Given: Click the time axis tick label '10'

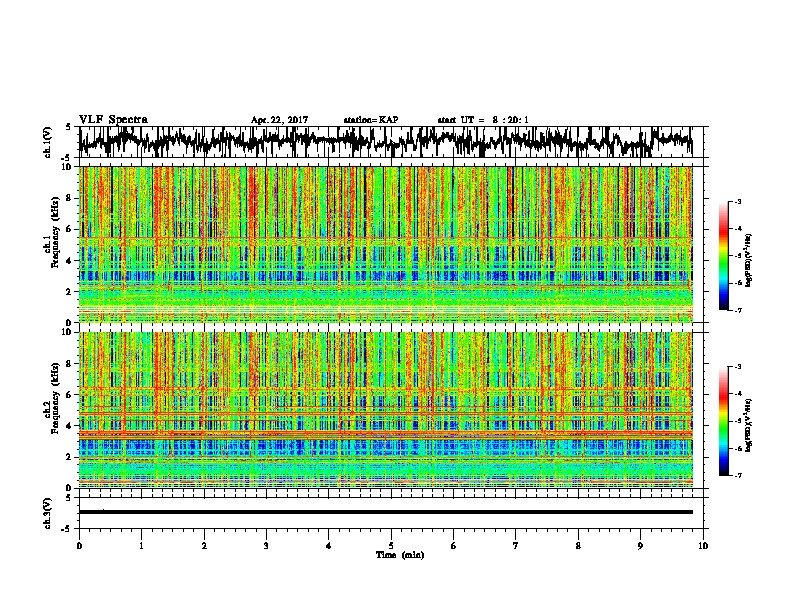Looking at the screenshot, I should point(703,546).
